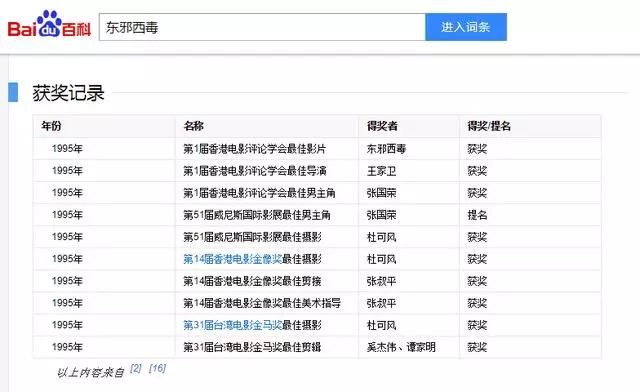The image size is (640, 392).
Task: Select 张叔平 in the 最佳剪接 row
Action: click(381, 281)
